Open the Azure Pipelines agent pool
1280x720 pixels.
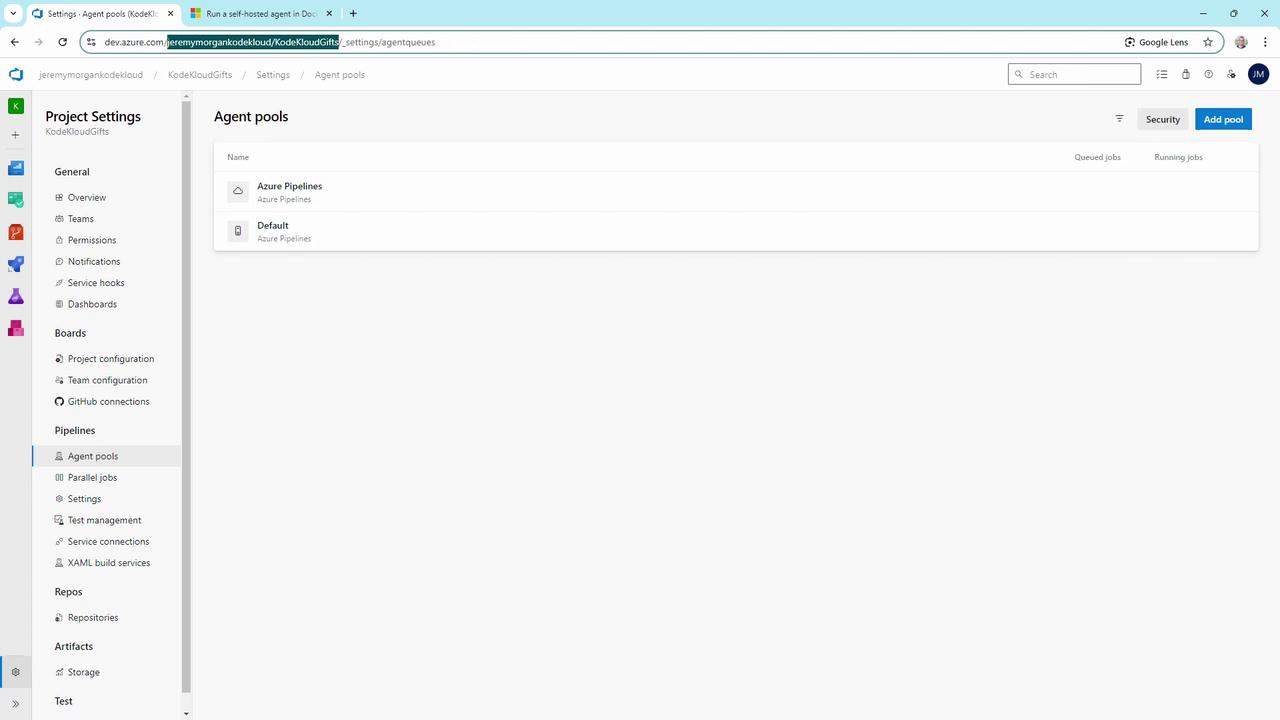pyautogui.click(x=735, y=191)
